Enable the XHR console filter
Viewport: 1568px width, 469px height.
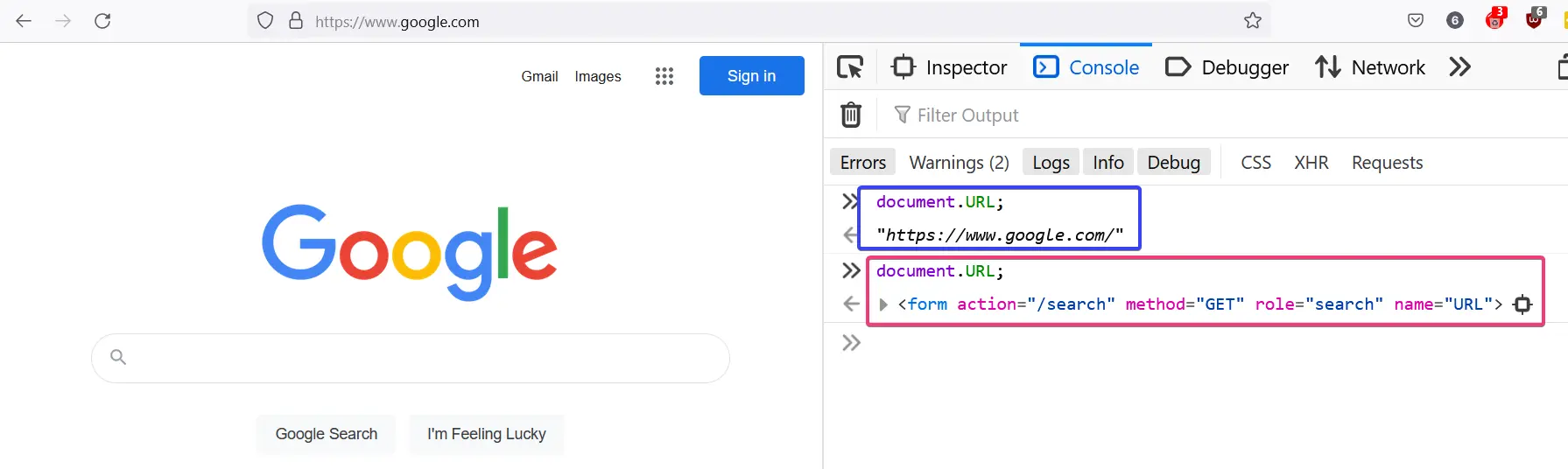click(x=1311, y=163)
